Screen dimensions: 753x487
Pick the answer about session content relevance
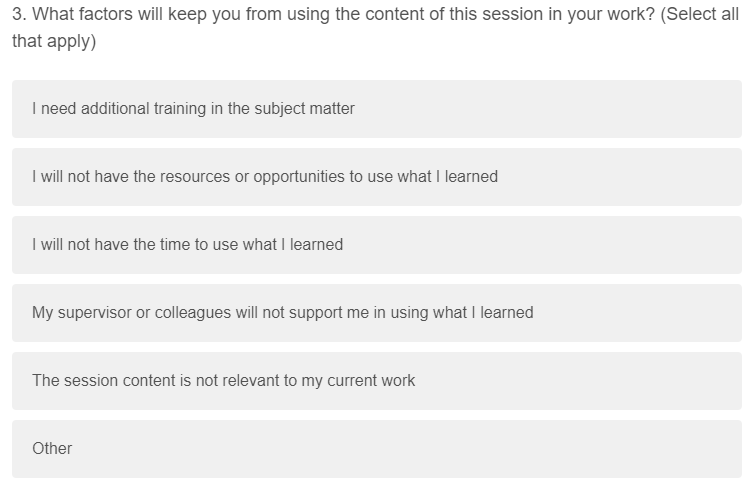(223, 380)
